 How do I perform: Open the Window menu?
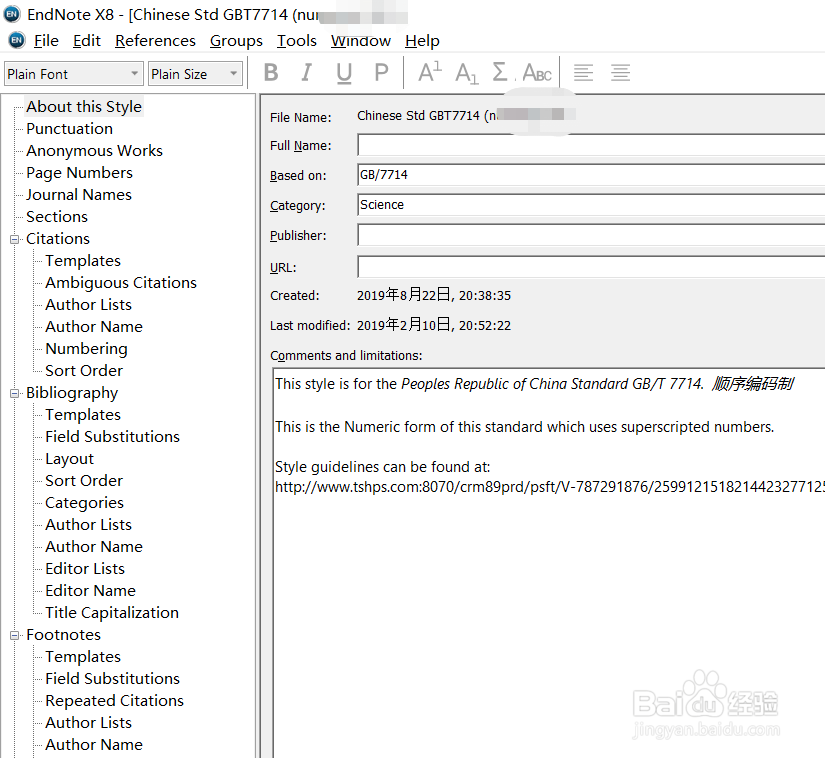(361, 41)
